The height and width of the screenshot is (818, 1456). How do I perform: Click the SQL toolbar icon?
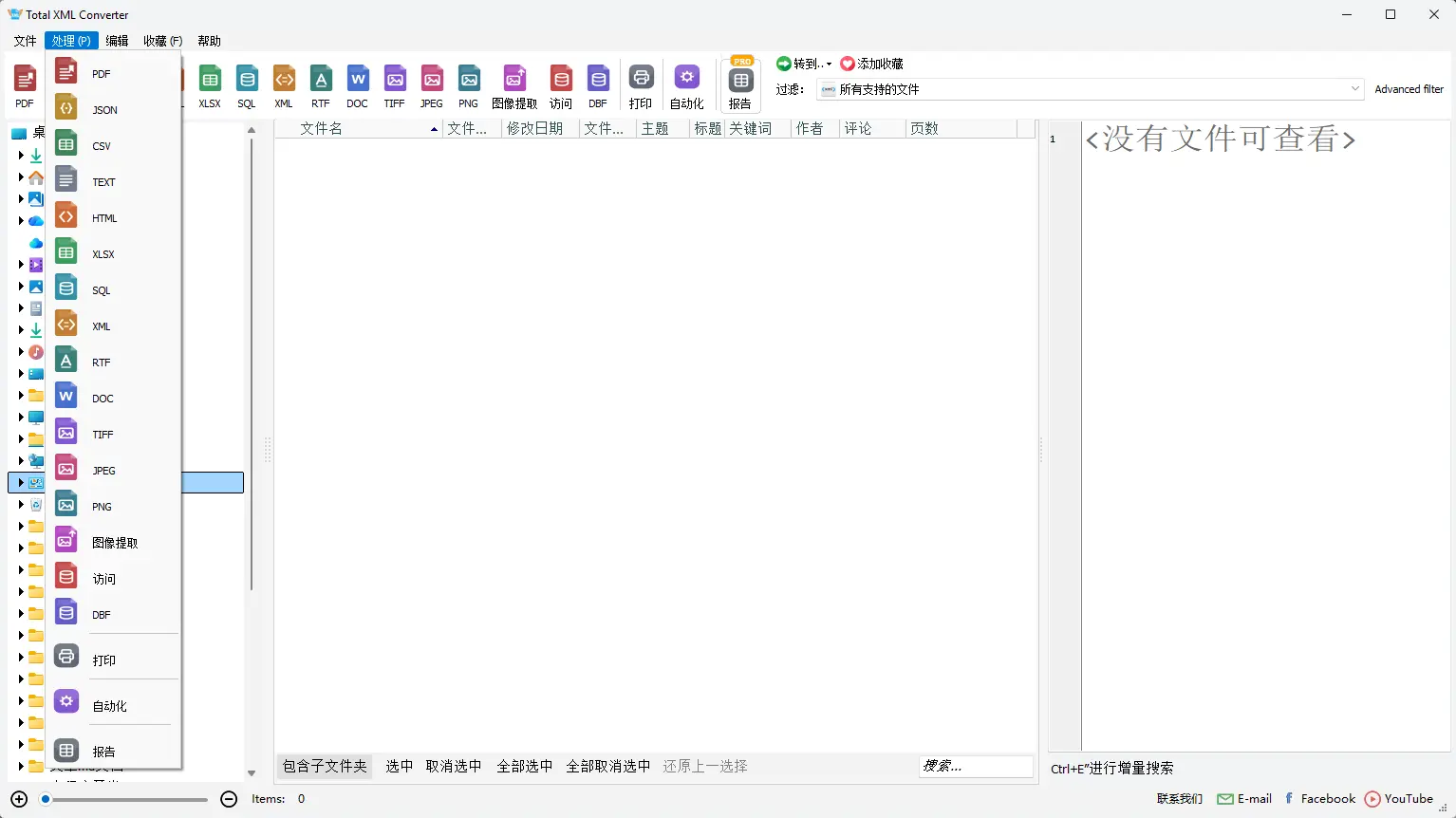coord(247,87)
